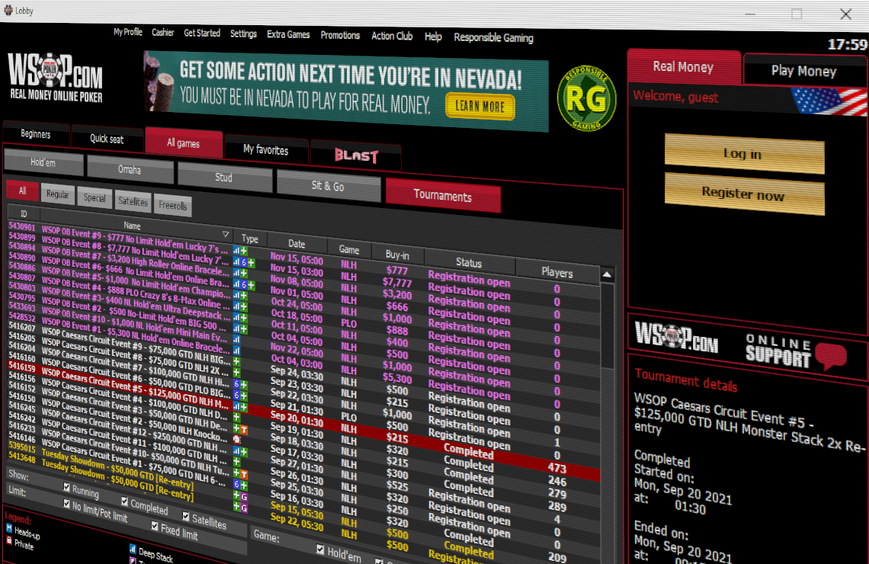
Task: Click the American flag icon
Action: pos(830,102)
